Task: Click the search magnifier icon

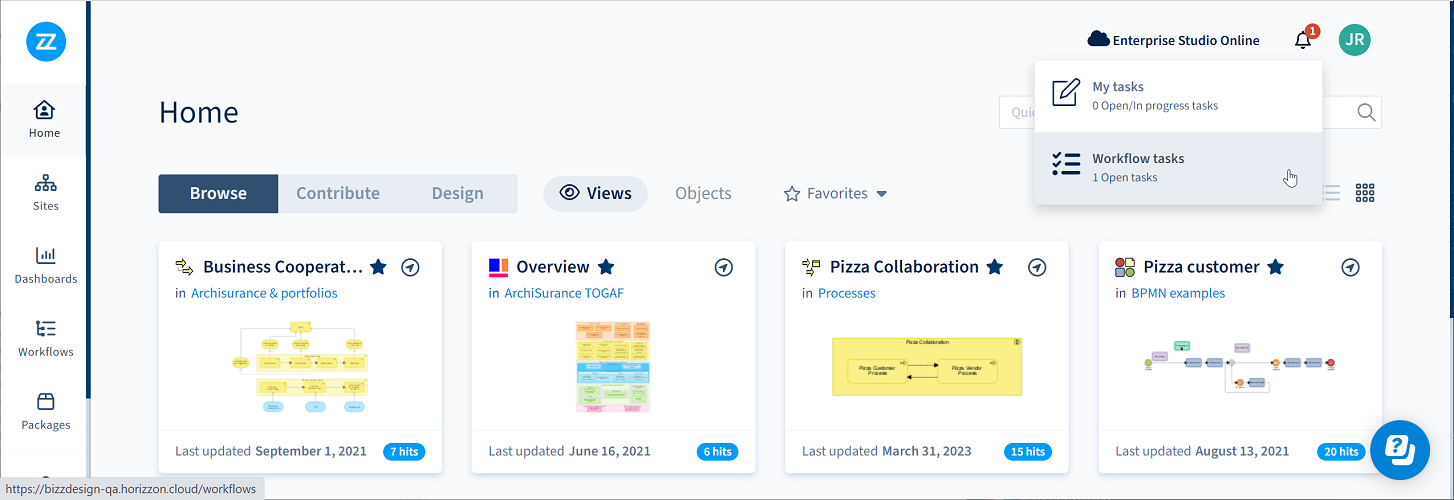Action: click(x=1366, y=112)
